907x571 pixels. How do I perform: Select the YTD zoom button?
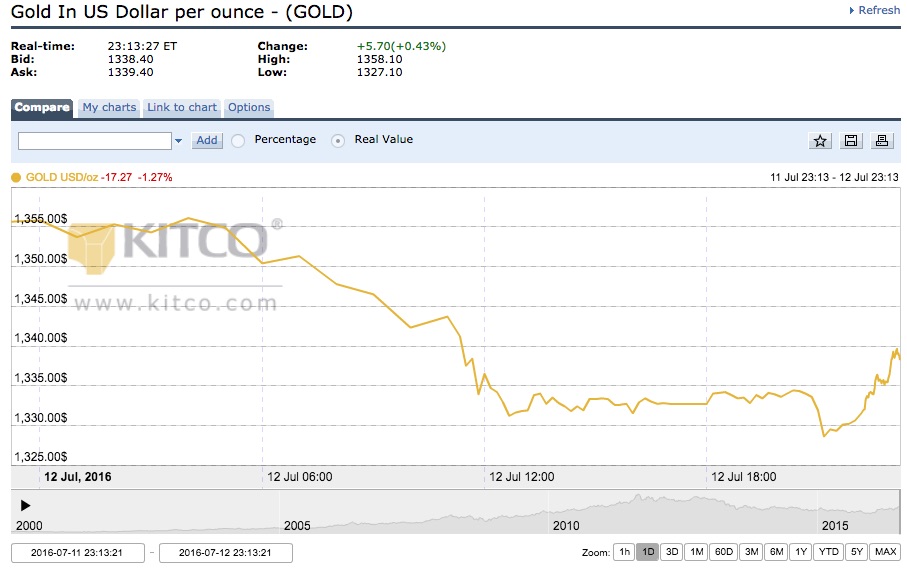(x=828, y=552)
